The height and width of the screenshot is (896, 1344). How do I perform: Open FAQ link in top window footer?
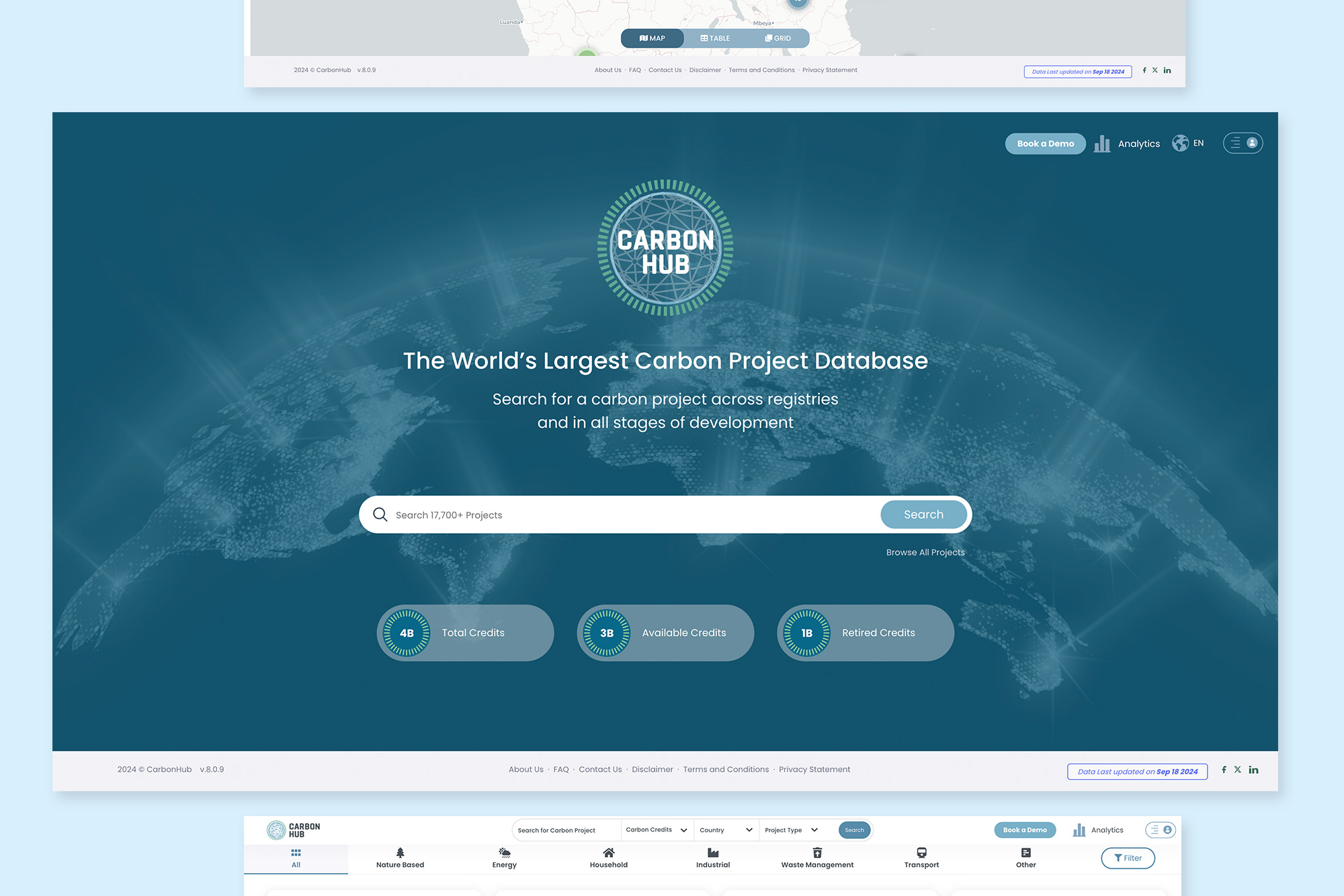(635, 70)
